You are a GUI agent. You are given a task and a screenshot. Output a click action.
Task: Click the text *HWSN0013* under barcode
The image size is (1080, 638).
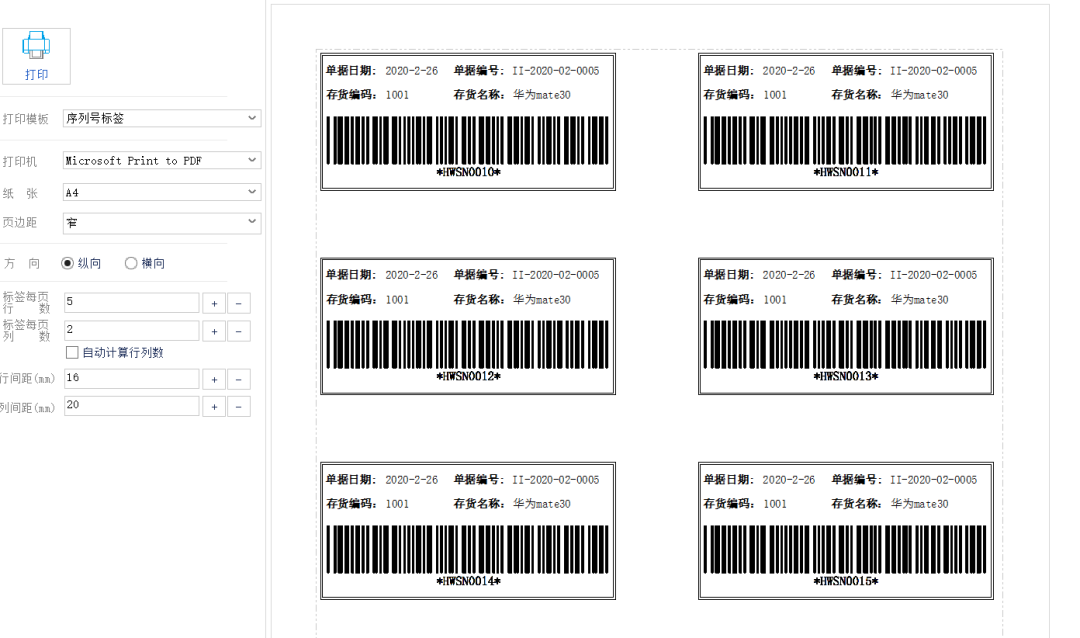846,377
